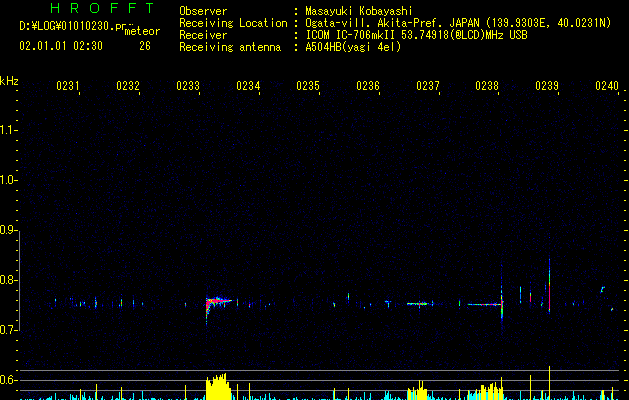Click the meteor count value 26
Viewport: 629px width, 400px height.
(x=145, y=46)
